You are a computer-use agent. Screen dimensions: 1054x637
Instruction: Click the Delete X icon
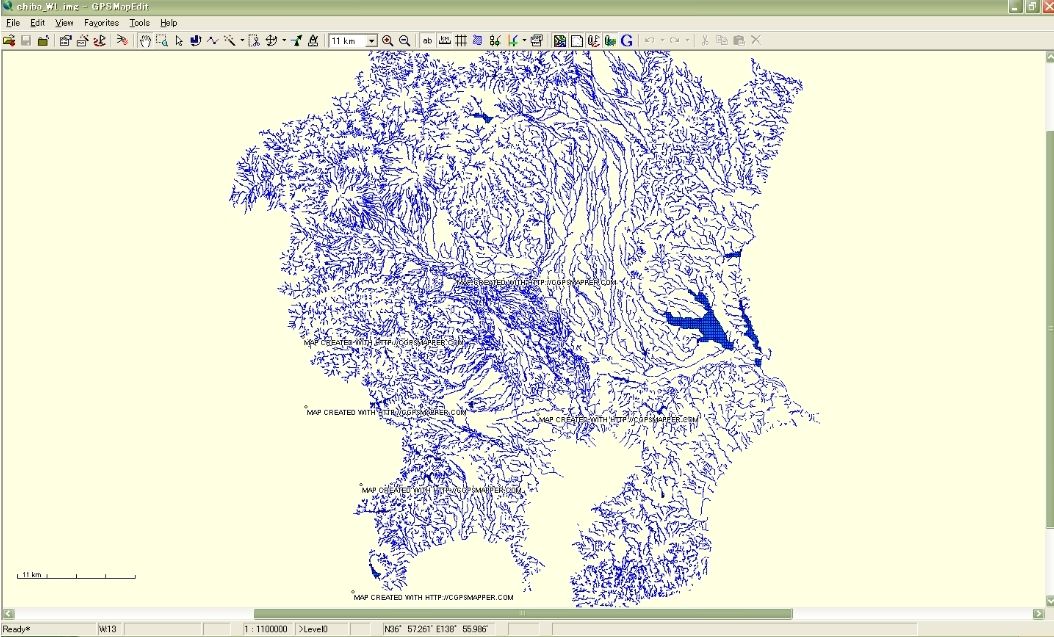click(x=756, y=40)
